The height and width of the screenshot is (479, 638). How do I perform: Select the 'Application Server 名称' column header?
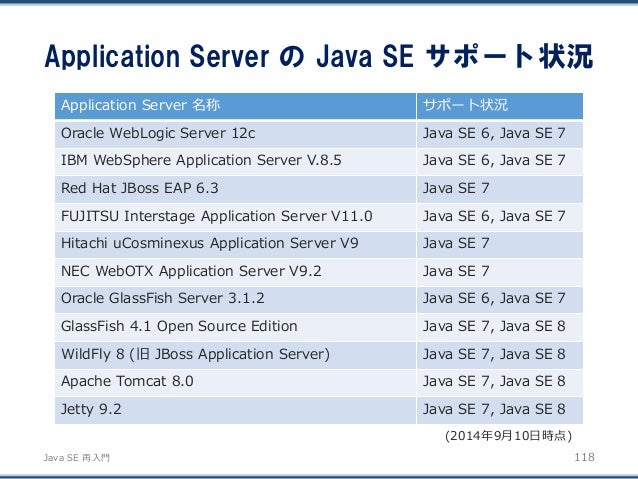tap(236, 106)
